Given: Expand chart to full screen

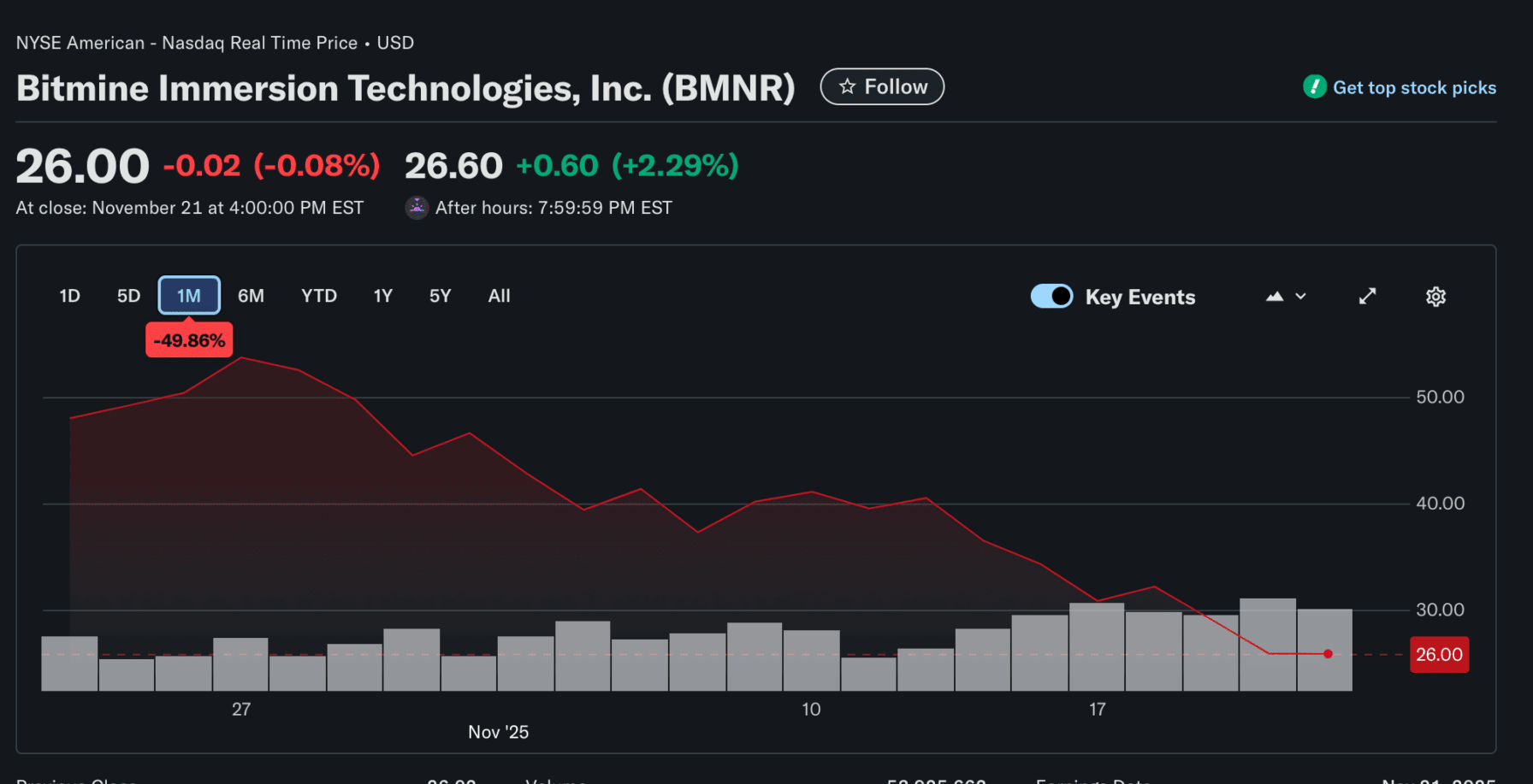Looking at the screenshot, I should (1367, 296).
